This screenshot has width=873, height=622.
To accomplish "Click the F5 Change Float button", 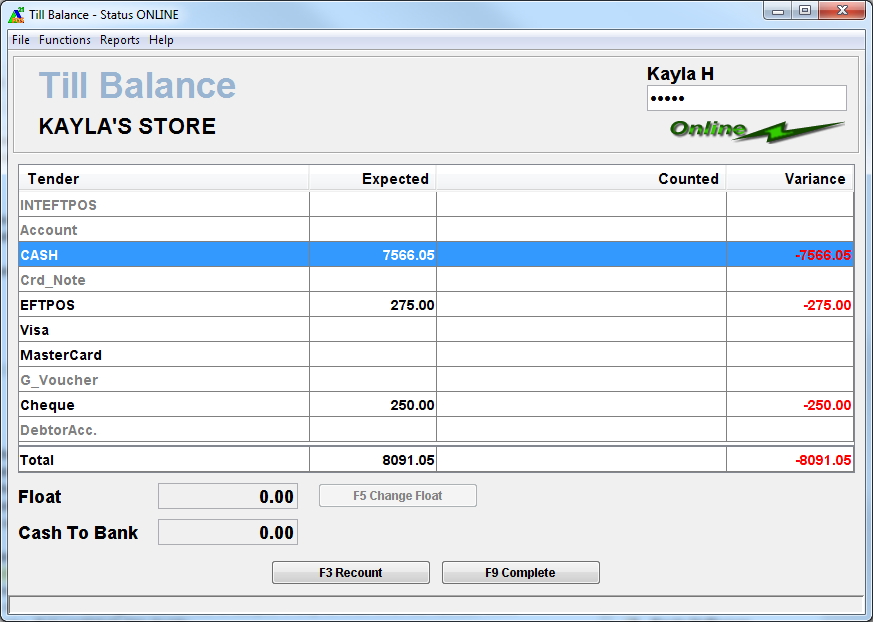I will [x=397, y=496].
